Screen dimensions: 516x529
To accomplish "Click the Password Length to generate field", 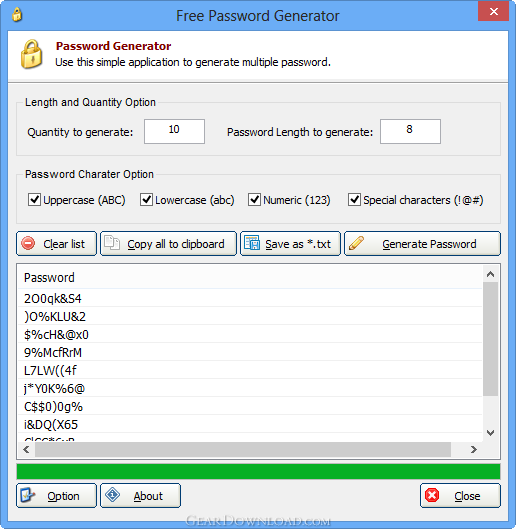I will pyautogui.click(x=410, y=131).
